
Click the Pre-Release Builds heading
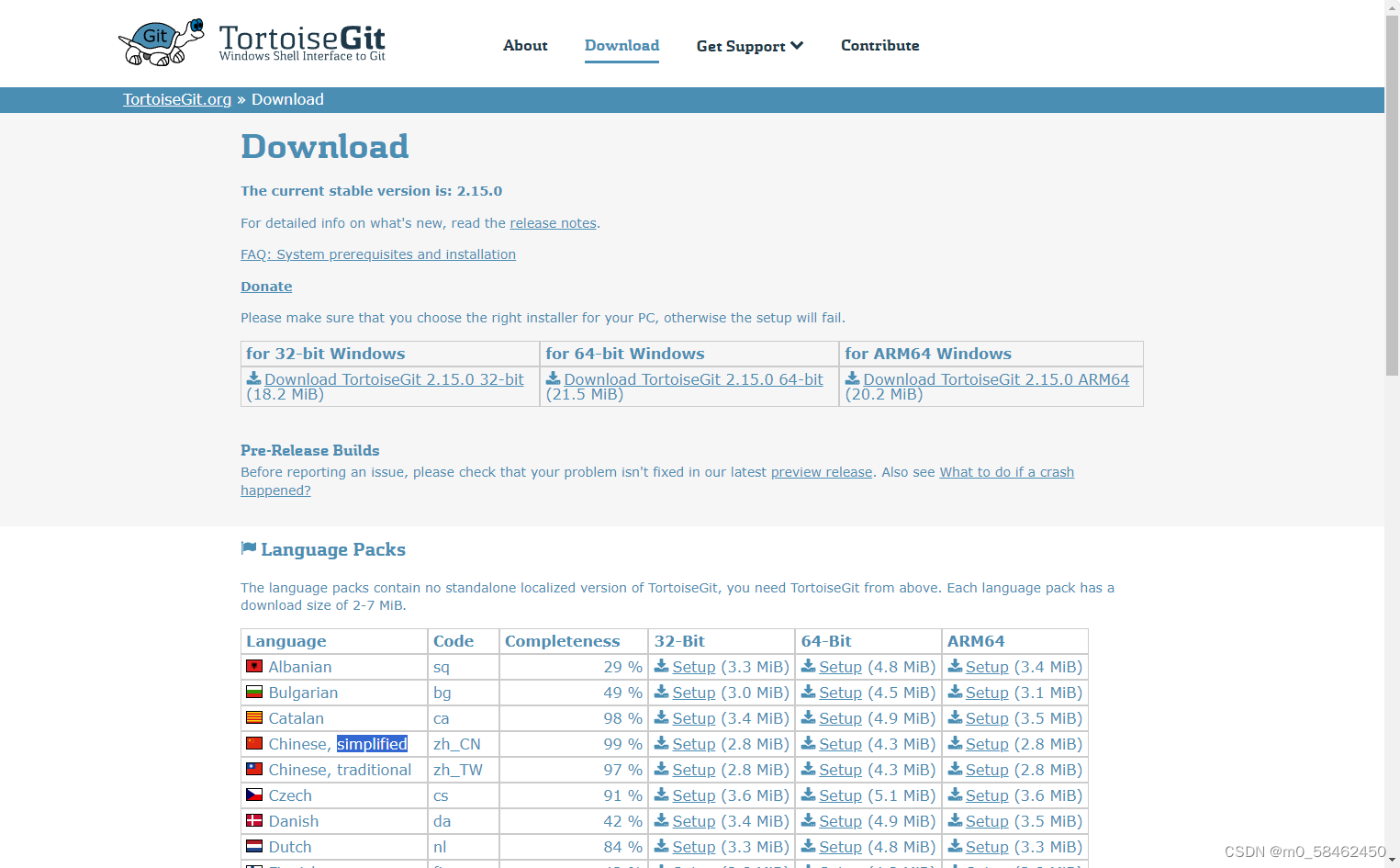[309, 450]
